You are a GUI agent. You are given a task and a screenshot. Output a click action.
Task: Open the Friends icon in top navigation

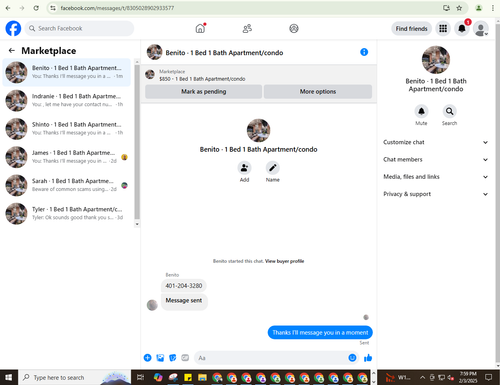(x=247, y=29)
